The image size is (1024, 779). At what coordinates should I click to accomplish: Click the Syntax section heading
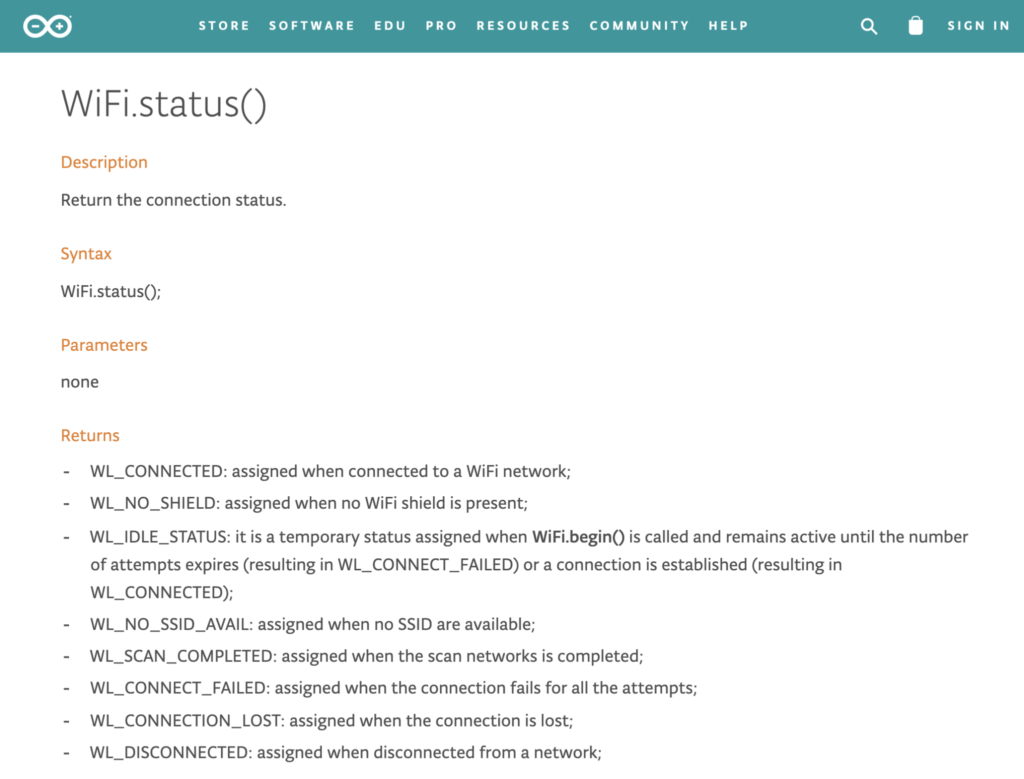pos(86,254)
